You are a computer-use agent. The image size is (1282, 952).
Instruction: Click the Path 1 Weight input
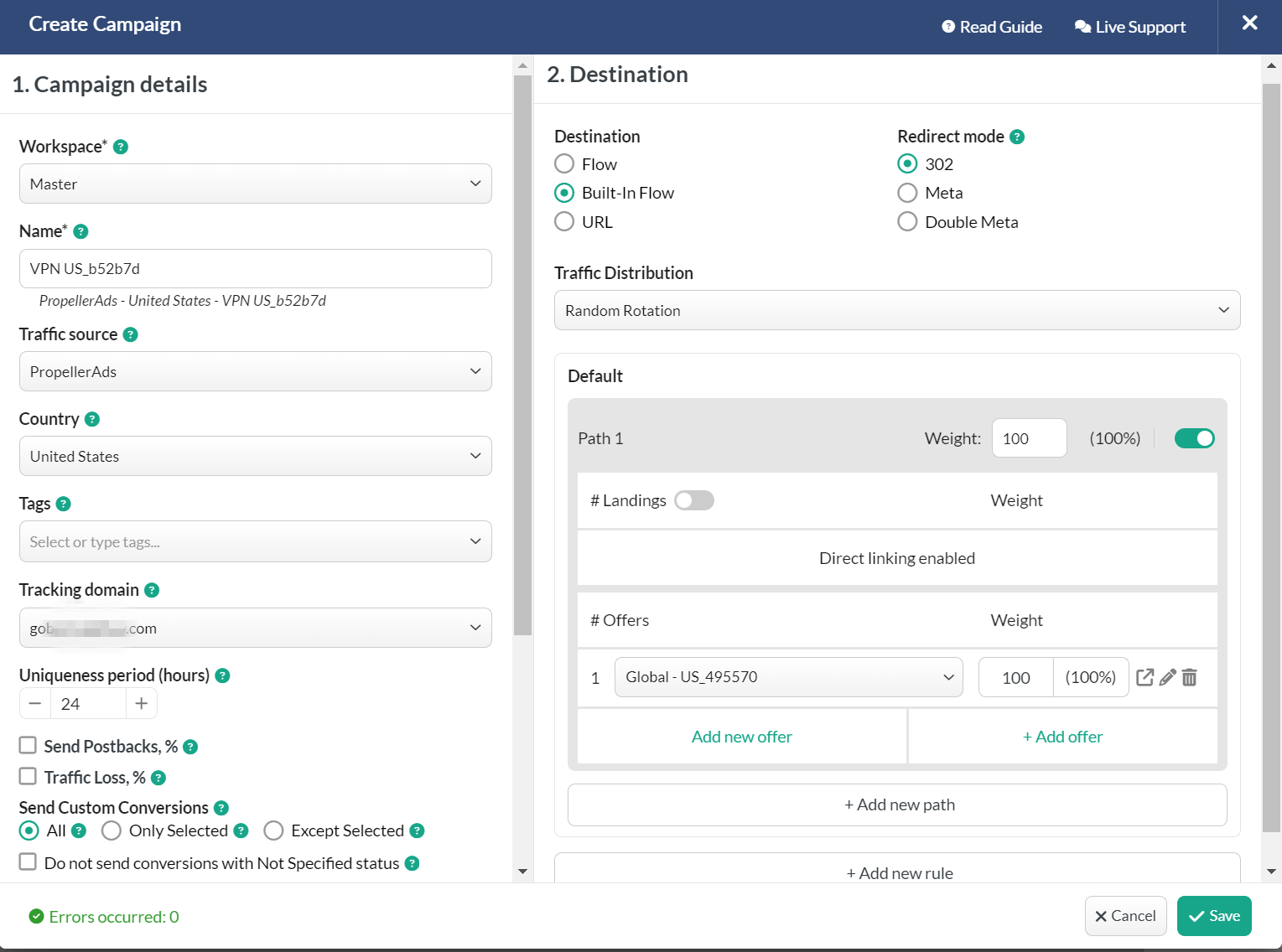pos(1030,438)
